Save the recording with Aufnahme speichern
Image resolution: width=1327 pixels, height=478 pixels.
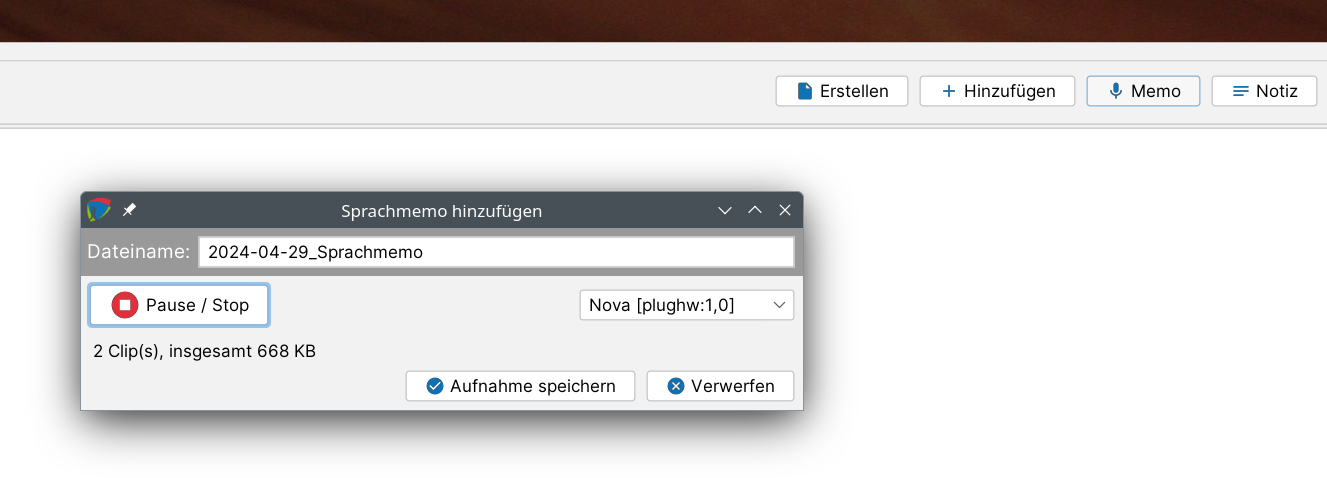pyautogui.click(x=520, y=386)
